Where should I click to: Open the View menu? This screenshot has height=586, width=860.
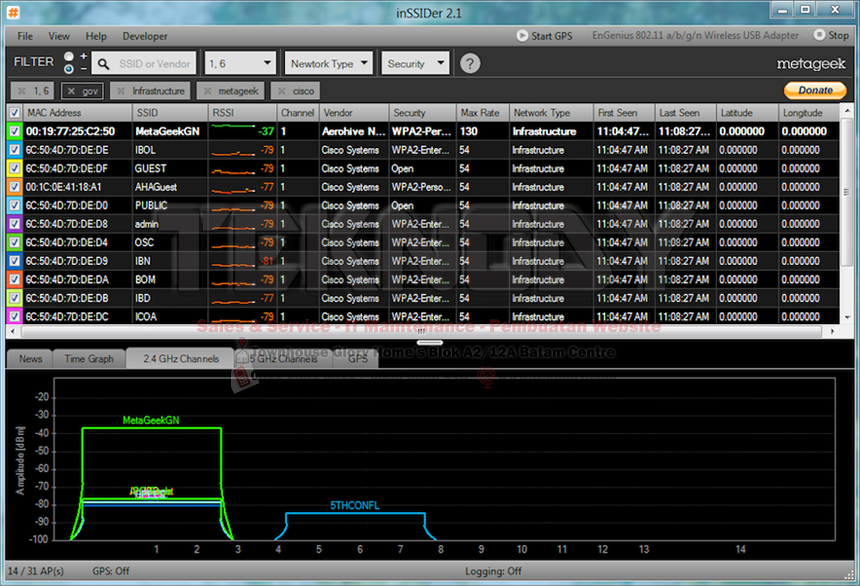coord(59,36)
